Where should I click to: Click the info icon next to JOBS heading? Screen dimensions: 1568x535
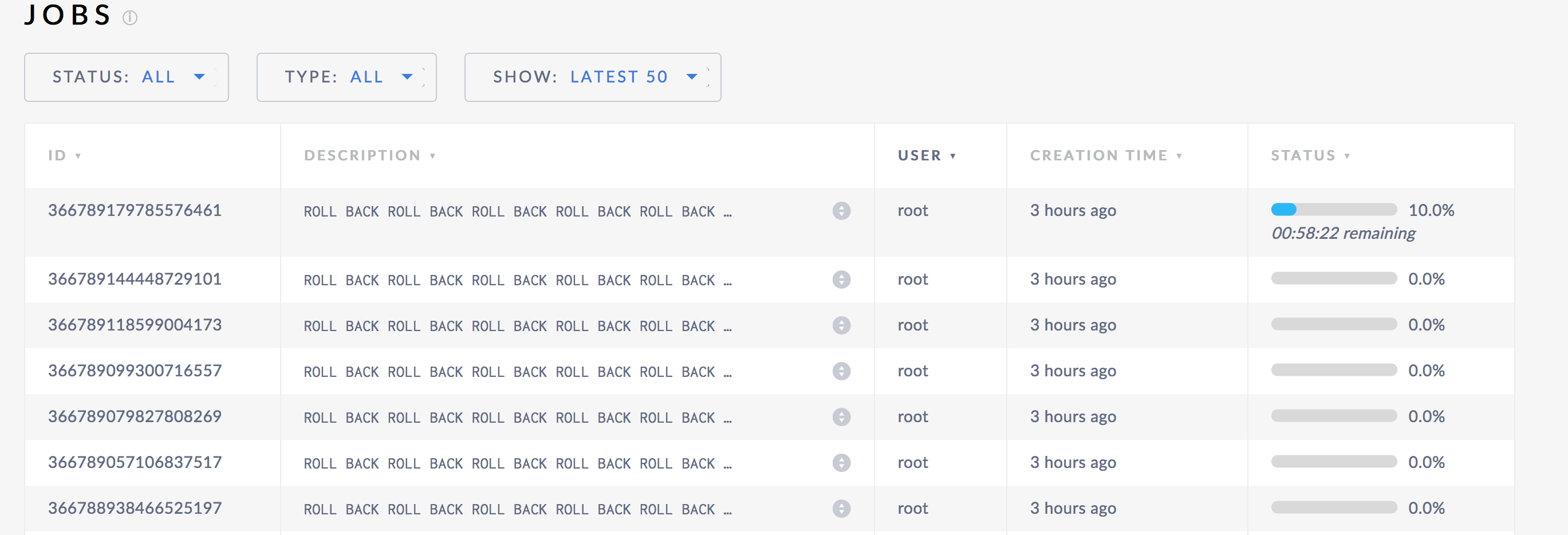129,18
